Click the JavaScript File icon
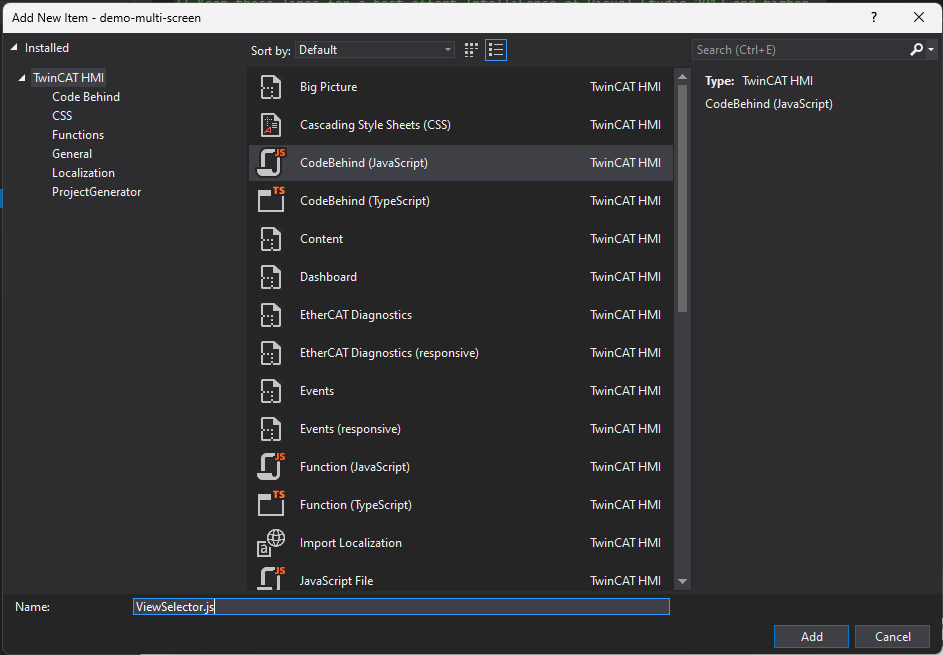 (x=271, y=579)
